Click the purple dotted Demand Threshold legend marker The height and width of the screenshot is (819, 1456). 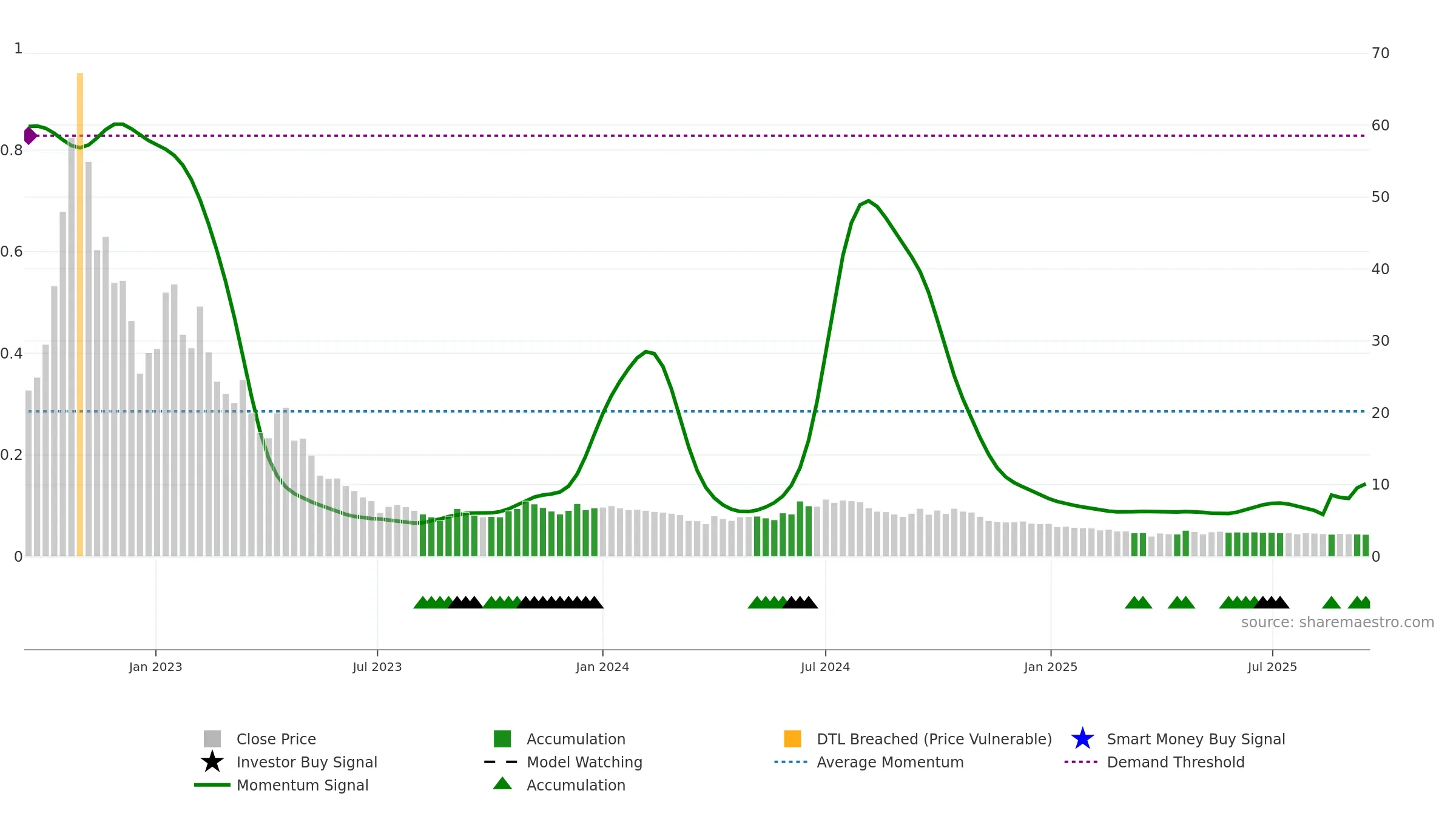tap(1081, 761)
